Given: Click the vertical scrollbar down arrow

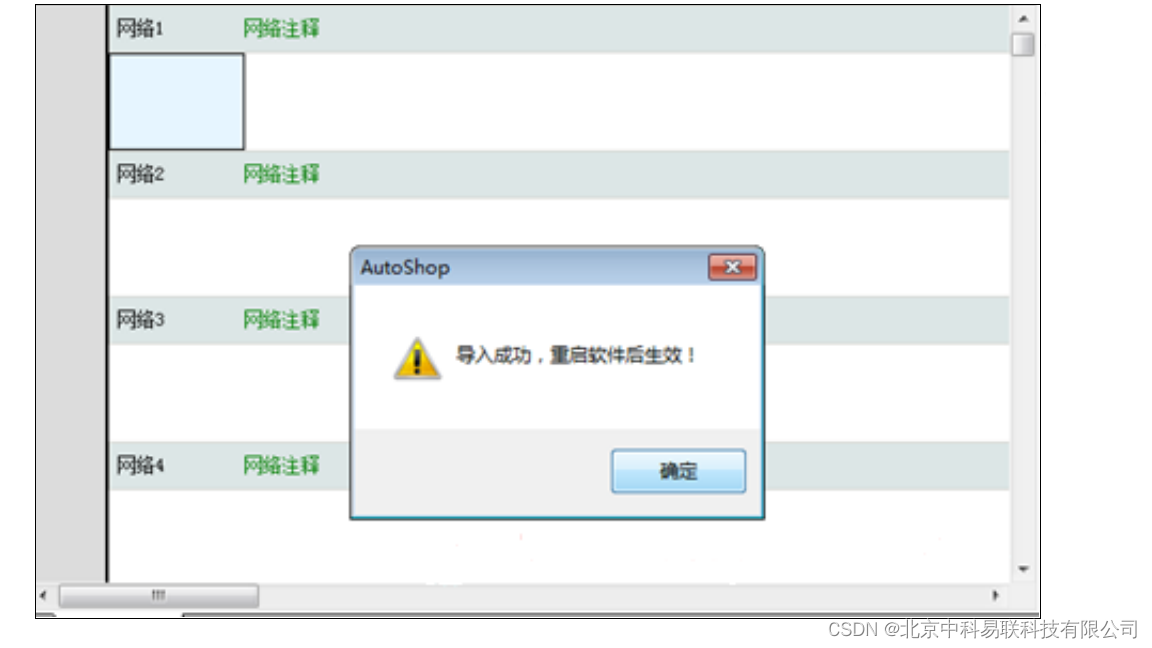Looking at the screenshot, I should (x=1023, y=569).
